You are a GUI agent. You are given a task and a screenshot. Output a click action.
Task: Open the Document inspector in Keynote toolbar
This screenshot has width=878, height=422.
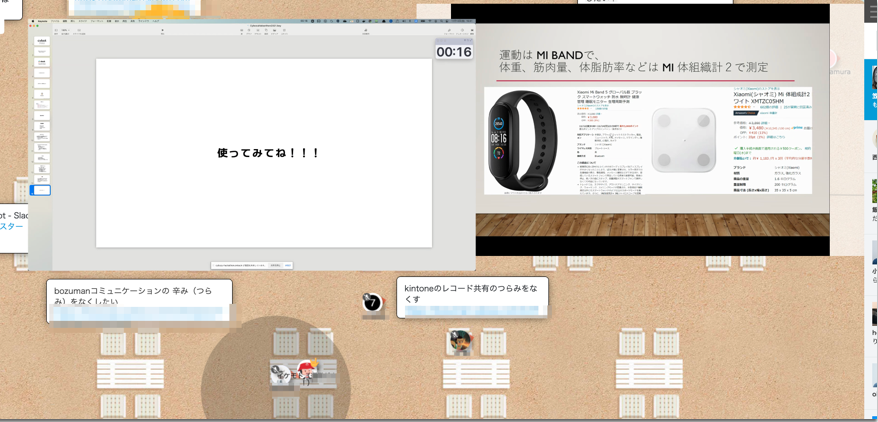coord(472,31)
